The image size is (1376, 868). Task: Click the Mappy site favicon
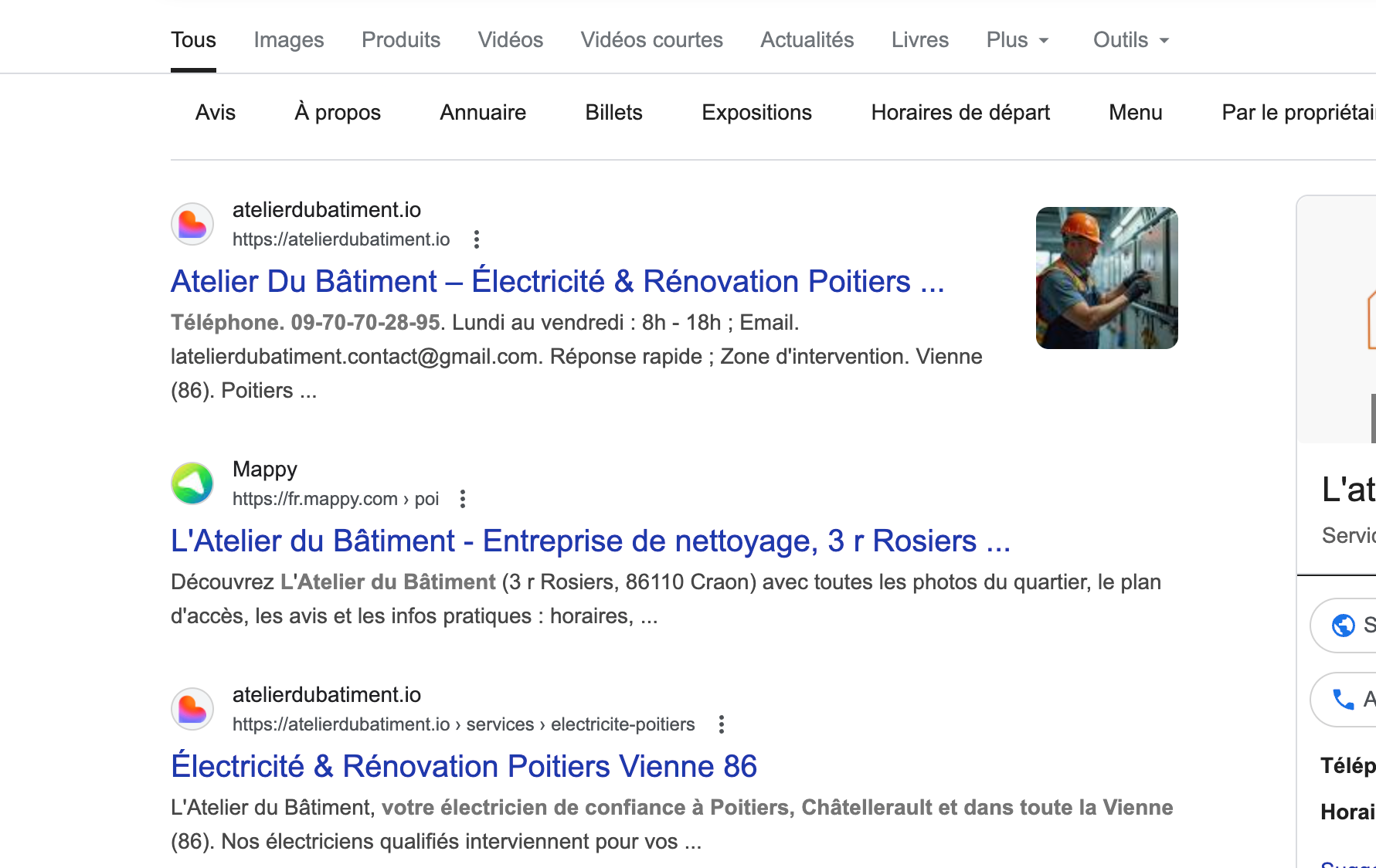click(x=192, y=484)
